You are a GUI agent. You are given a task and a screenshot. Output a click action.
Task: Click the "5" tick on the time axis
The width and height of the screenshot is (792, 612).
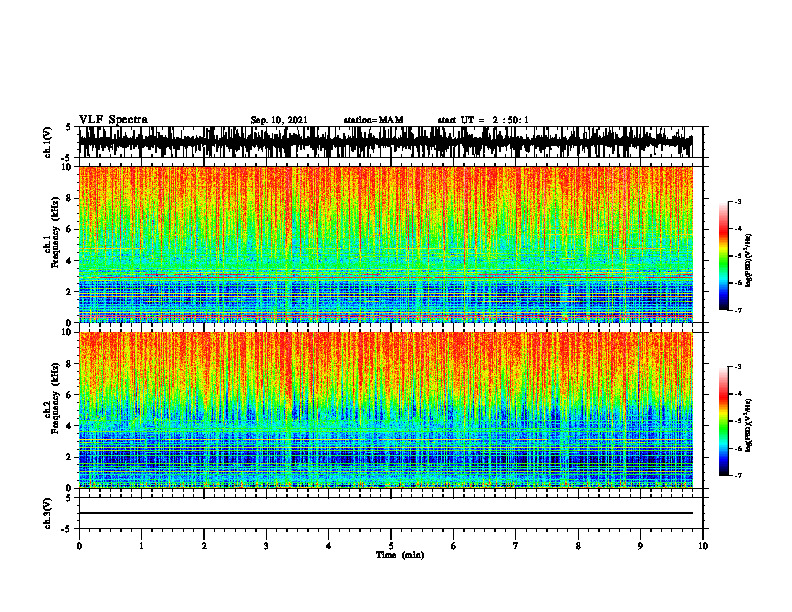[x=391, y=546]
